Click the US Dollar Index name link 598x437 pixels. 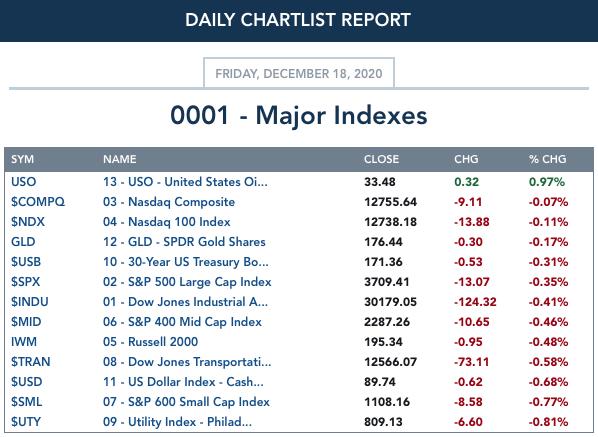click(x=183, y=381)
